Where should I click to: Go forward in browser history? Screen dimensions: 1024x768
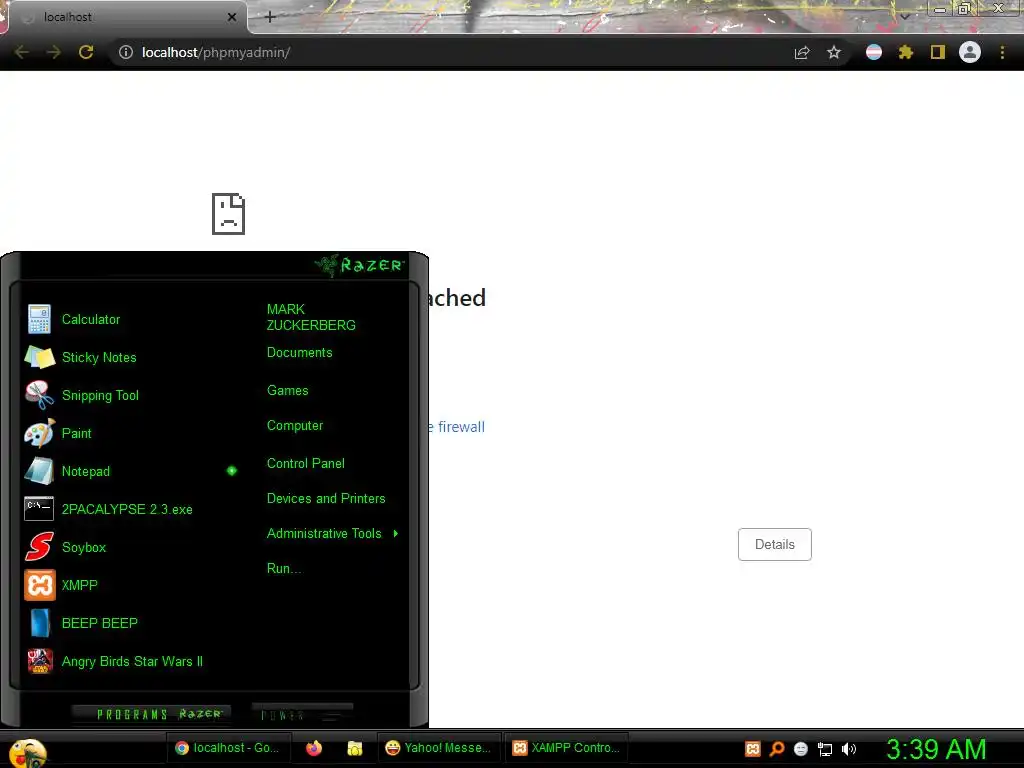point(54,52)
